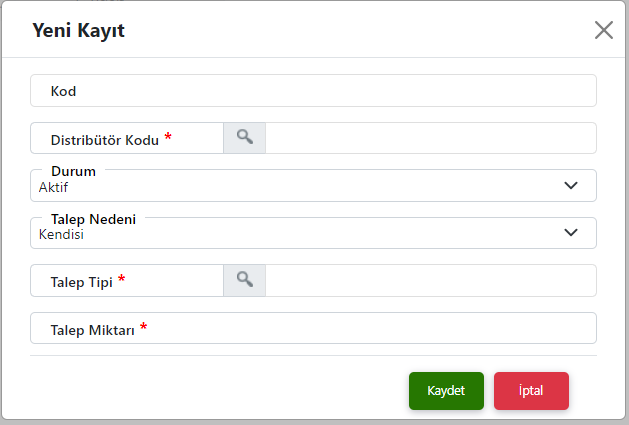Viewport: 629px width, 425px height.
Task: Expand the Talep Nedeni chevron arrow
Action: point(571,232)
